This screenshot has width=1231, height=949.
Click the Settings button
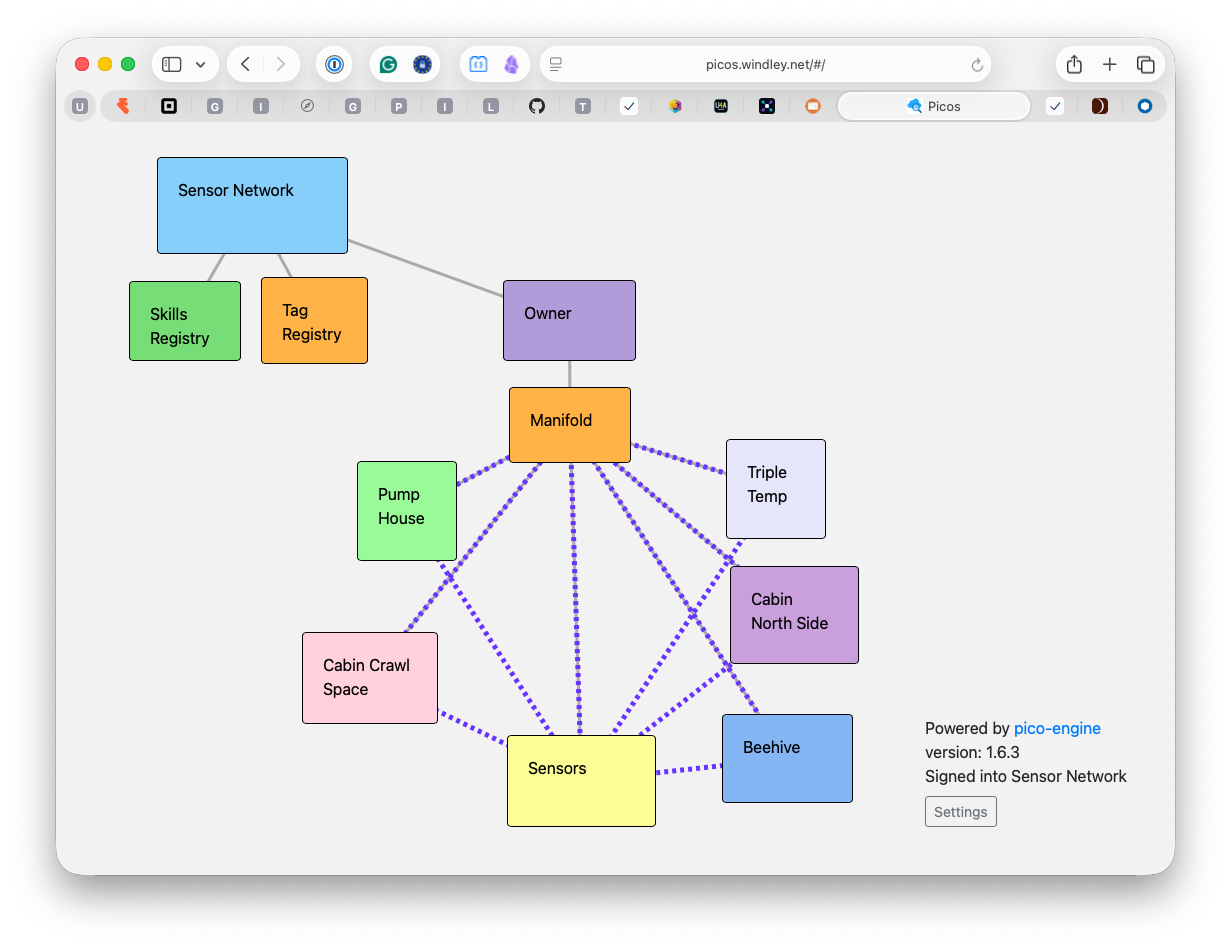(x=961, y=812)
